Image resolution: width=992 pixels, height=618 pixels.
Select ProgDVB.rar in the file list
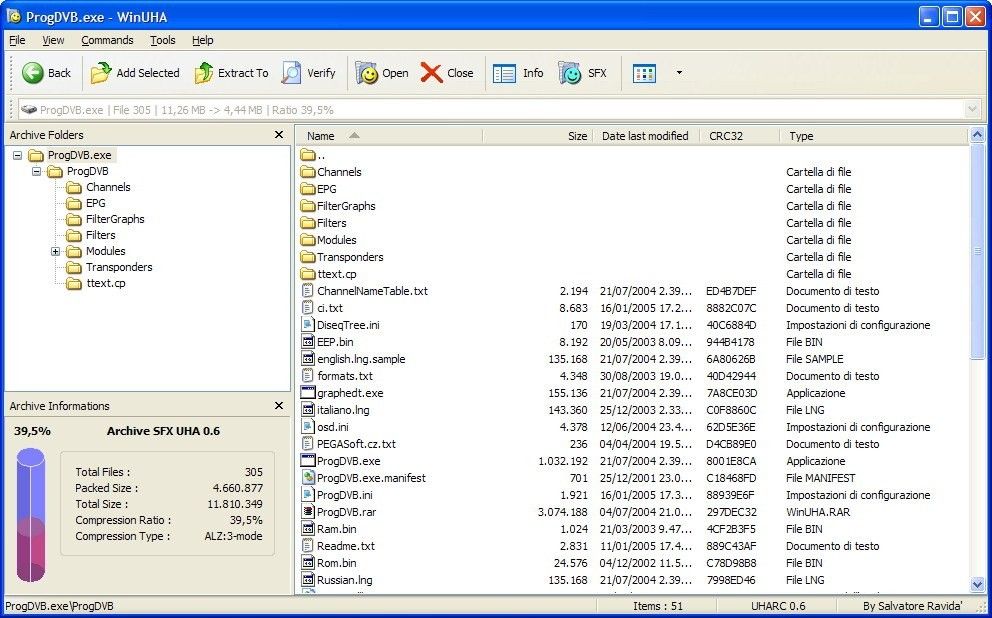coord(349,512)
